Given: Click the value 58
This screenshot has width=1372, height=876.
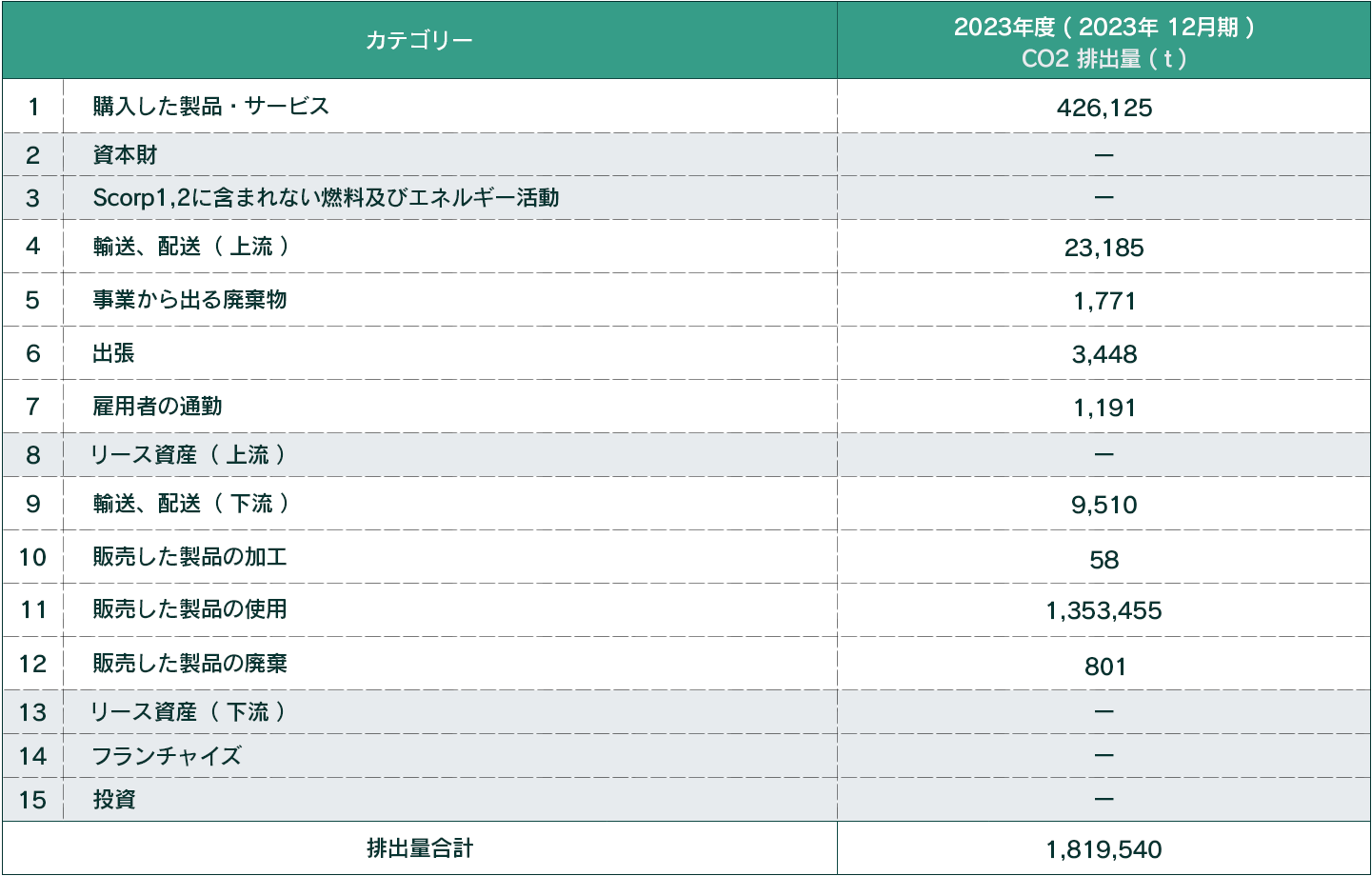Looking at the screenshot, I should click(1104, 560).
